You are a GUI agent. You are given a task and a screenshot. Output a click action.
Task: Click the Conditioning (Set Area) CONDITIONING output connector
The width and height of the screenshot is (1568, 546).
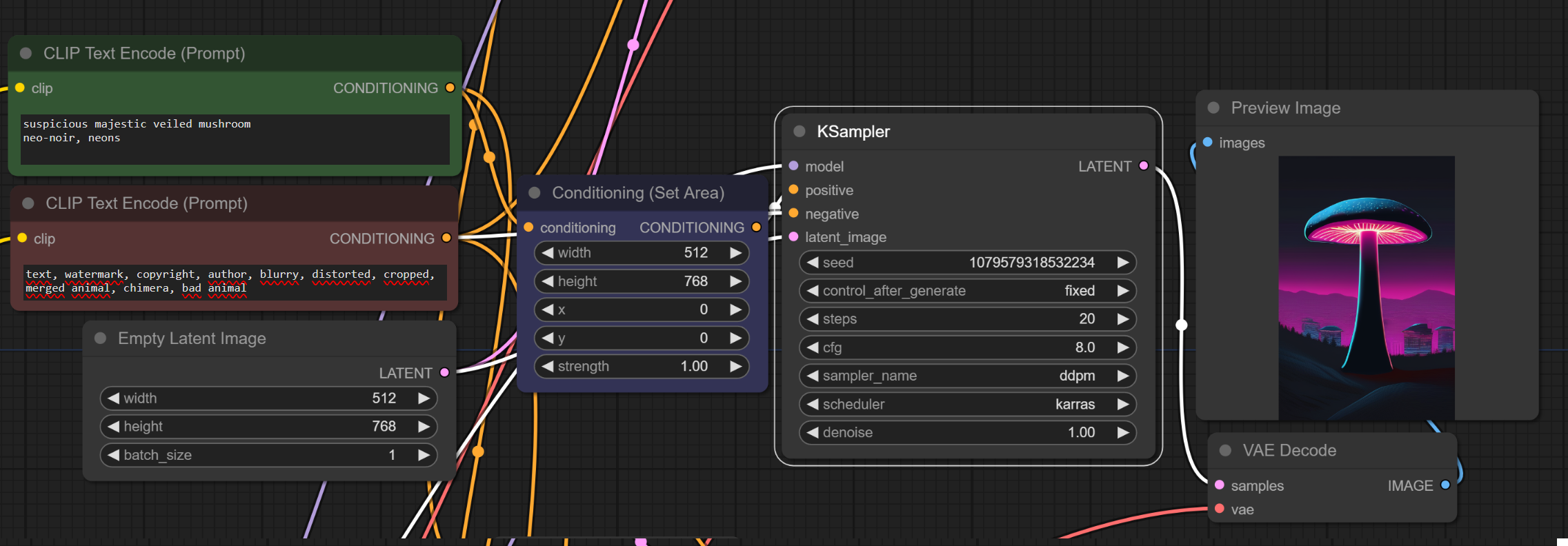click(756, 228)
